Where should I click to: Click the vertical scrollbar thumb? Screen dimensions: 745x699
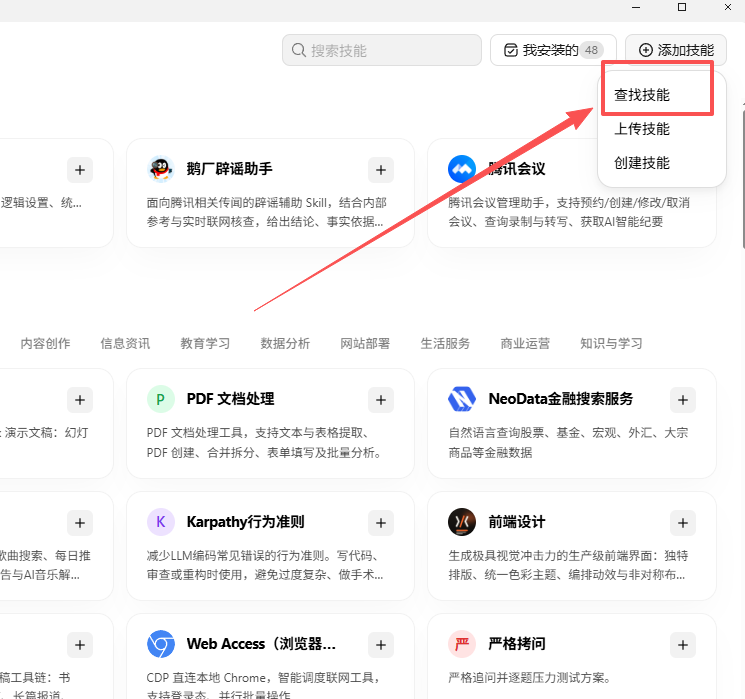[x=743, y=178]
